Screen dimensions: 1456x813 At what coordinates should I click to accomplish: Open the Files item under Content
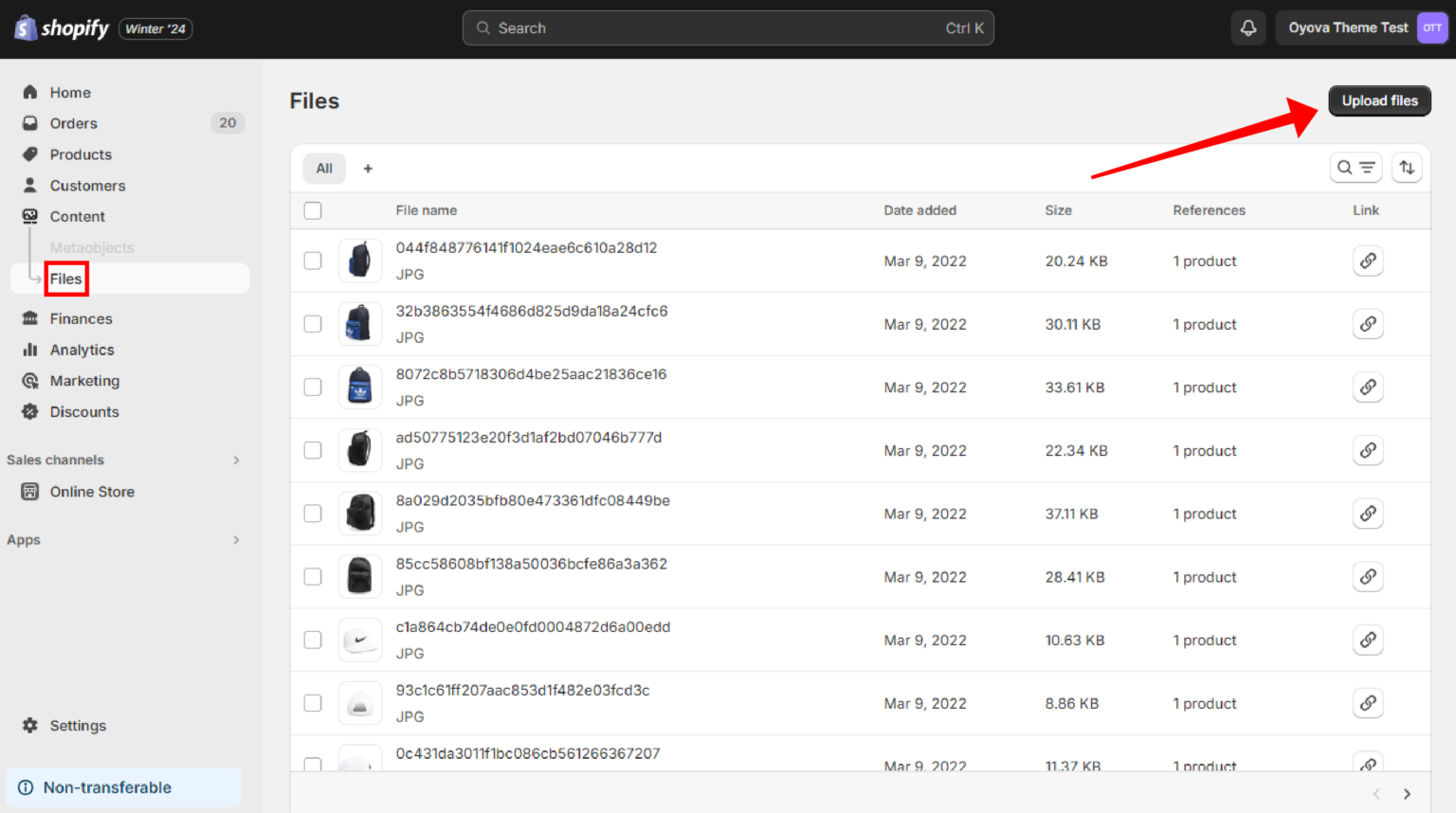65,278
